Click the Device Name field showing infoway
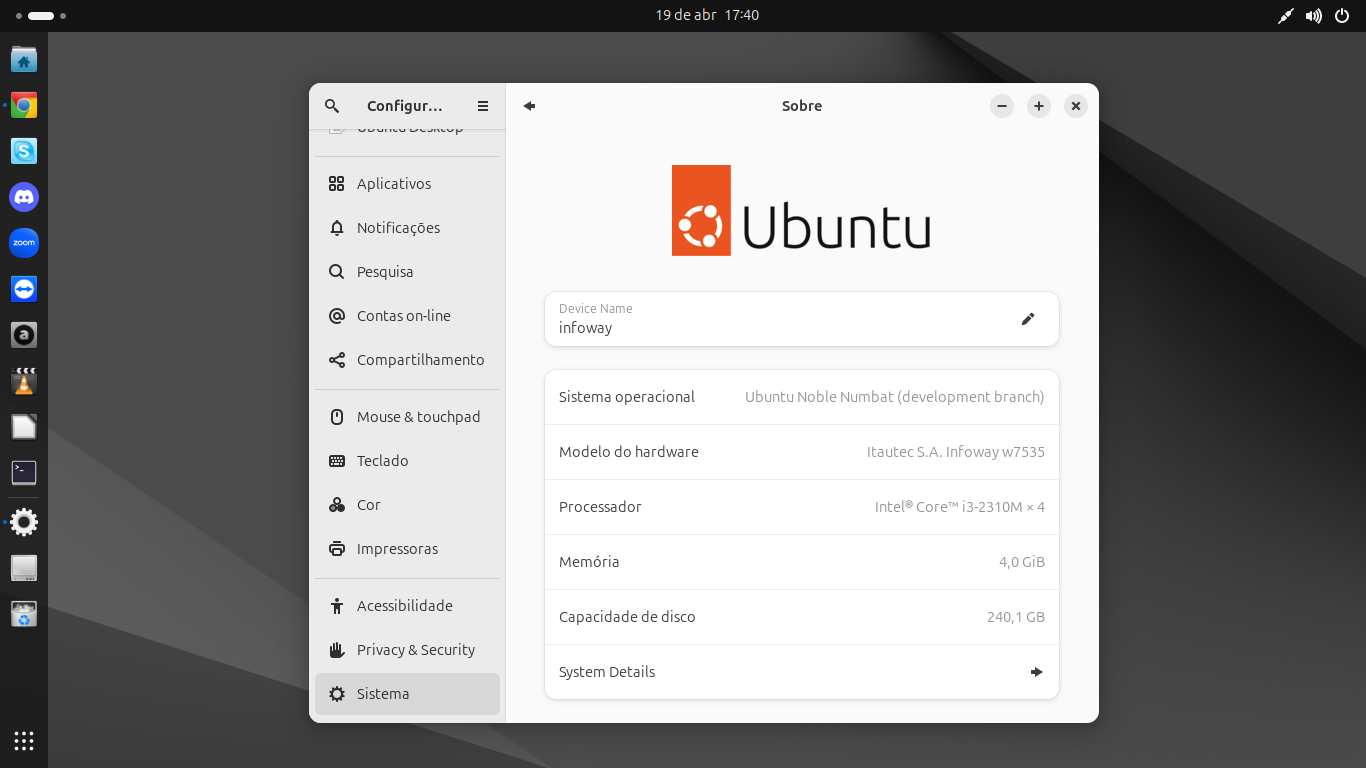This screenshot has height=768, width=1366. [802, 319]
